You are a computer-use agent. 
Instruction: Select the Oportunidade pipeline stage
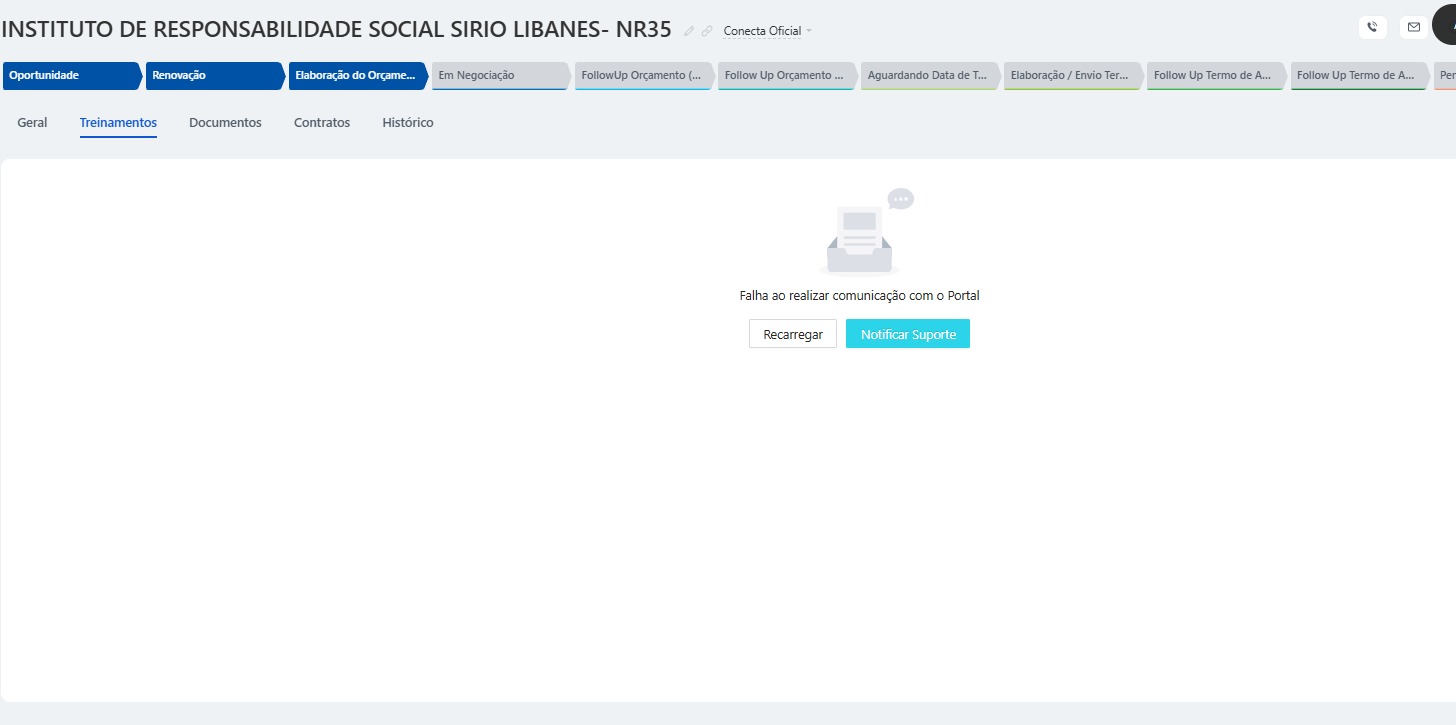pyautogui.click(x=70, y=76)
